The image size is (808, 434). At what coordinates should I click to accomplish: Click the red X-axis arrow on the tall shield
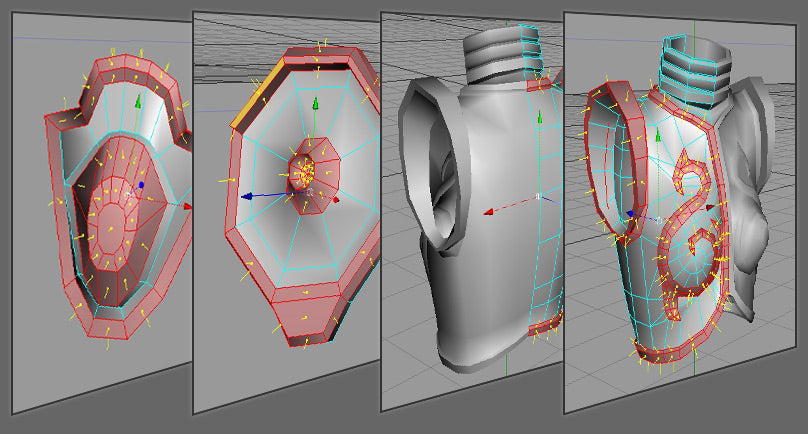[187, 206]
